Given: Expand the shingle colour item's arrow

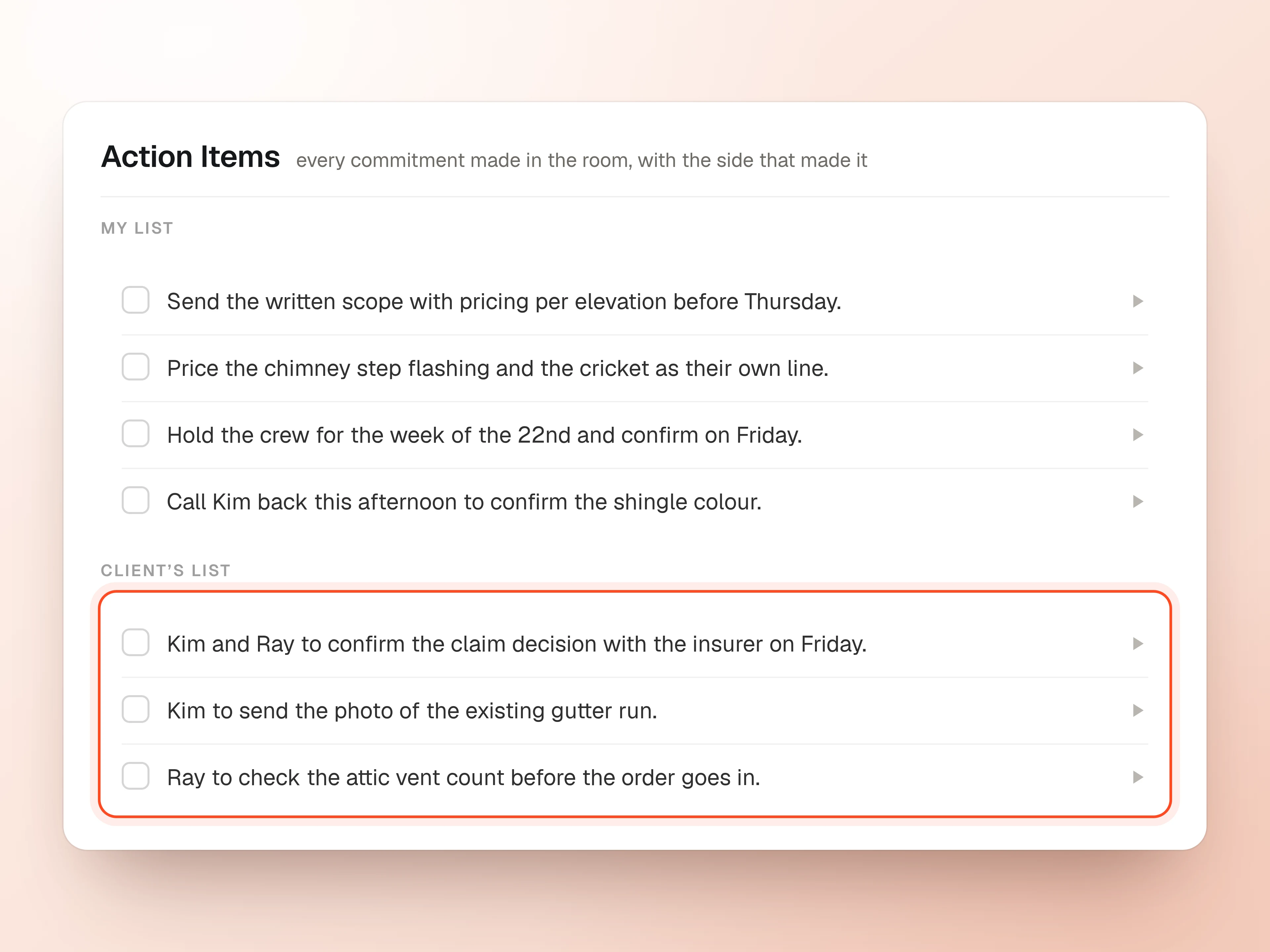Looking at the screenshot, I should tap(1138, 501).
